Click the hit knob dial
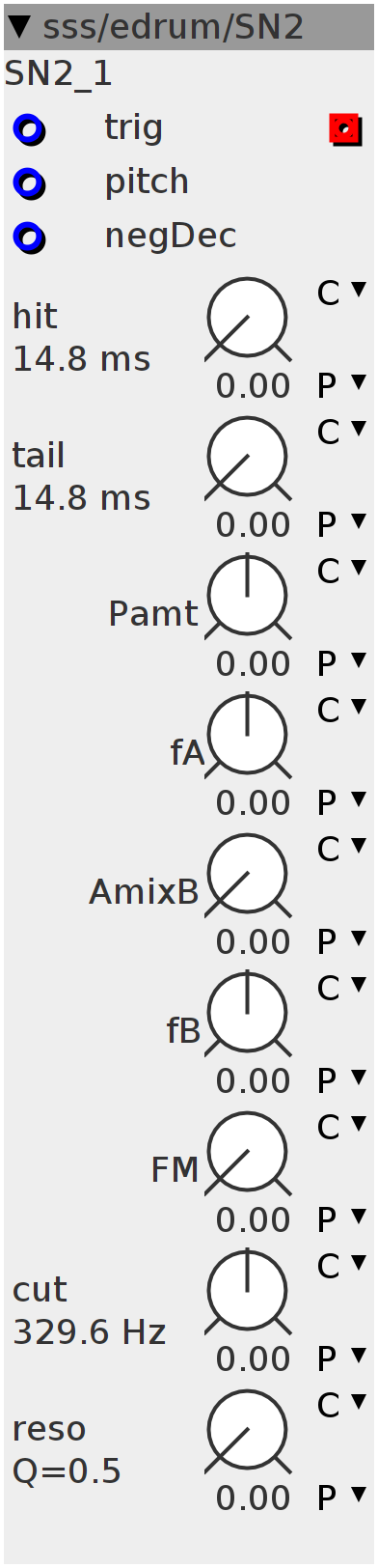The height and width of the screenshot is (1568, 378). pos(248,320)
